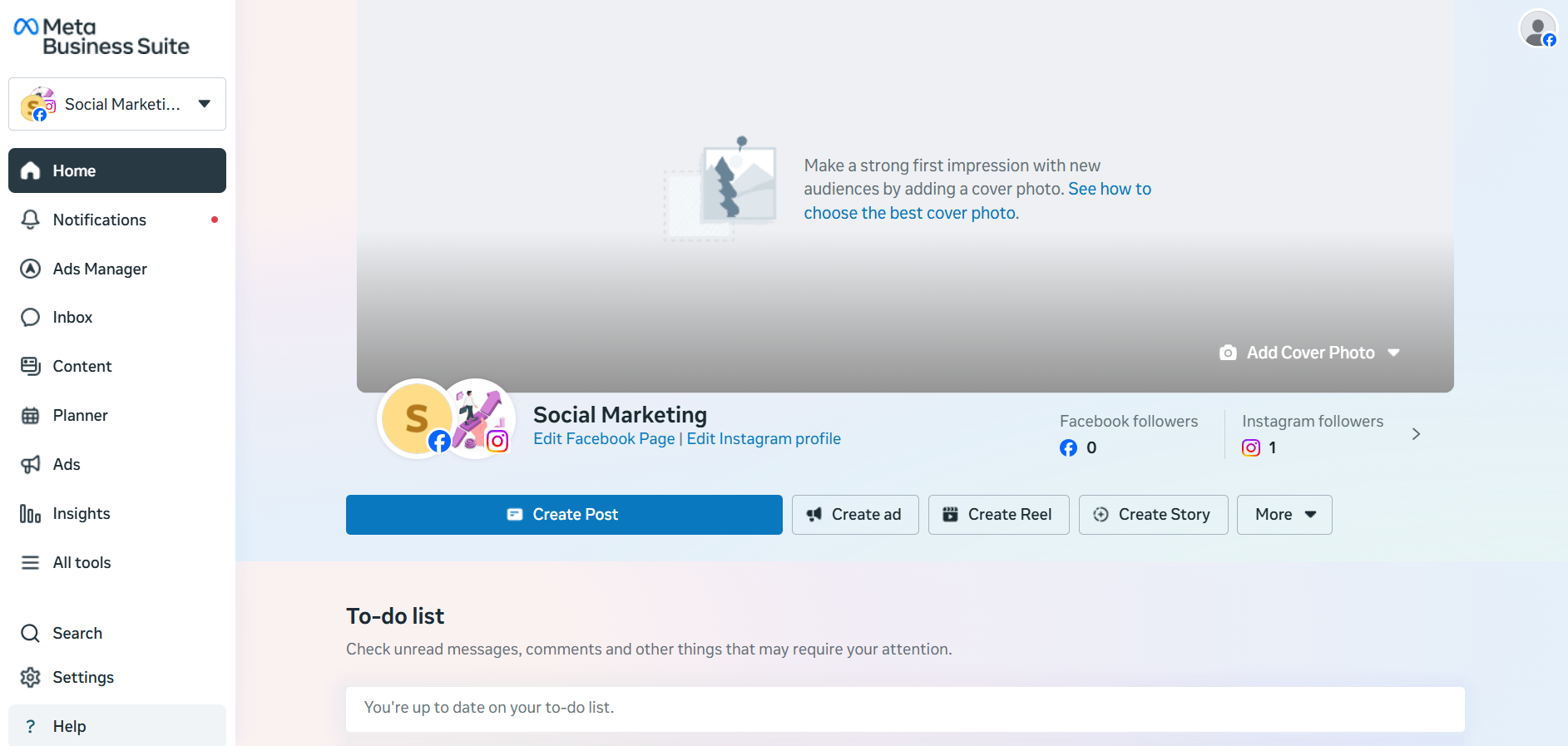Click the Facebook followers count 0
1568x746 pixels.
1091,448
